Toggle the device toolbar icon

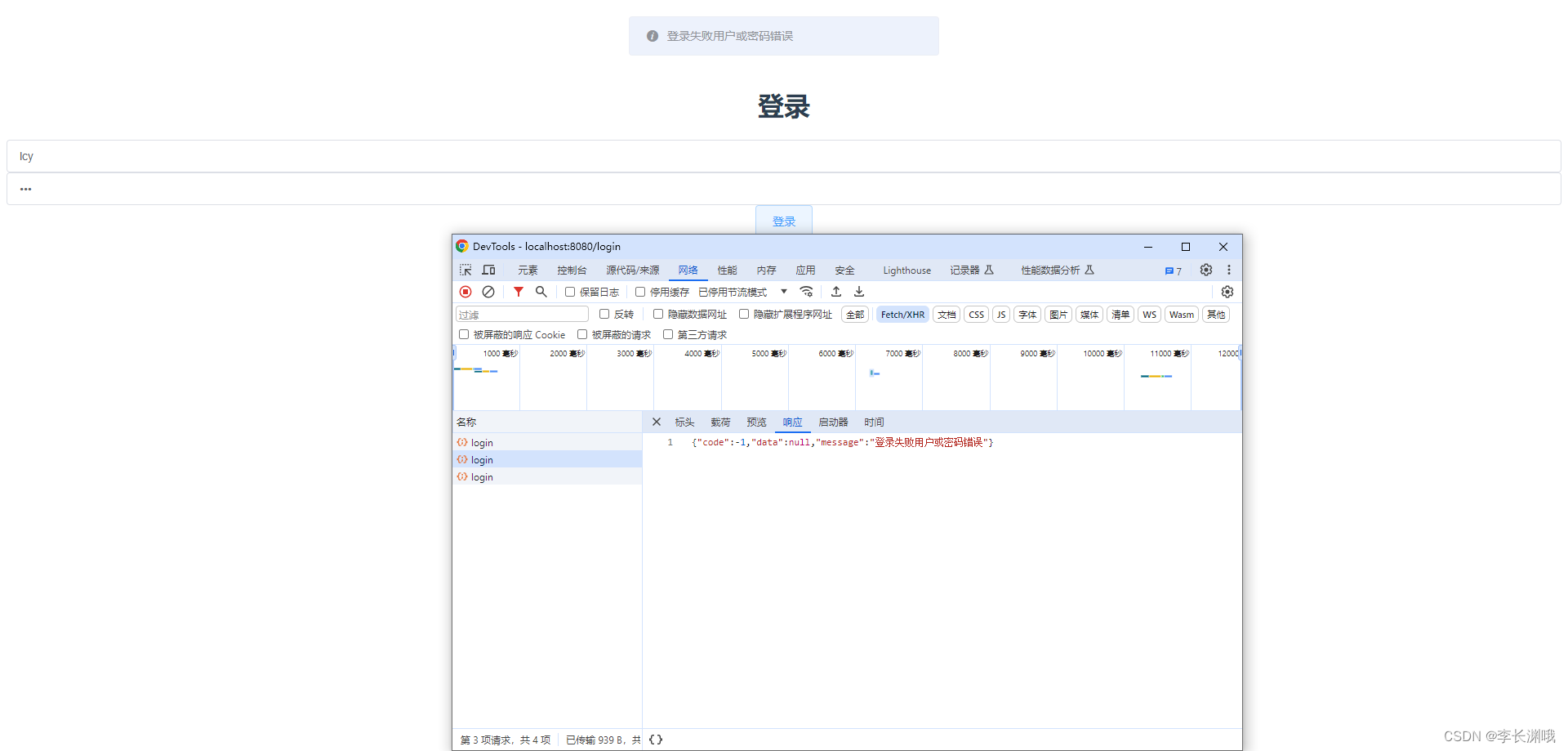488,270
